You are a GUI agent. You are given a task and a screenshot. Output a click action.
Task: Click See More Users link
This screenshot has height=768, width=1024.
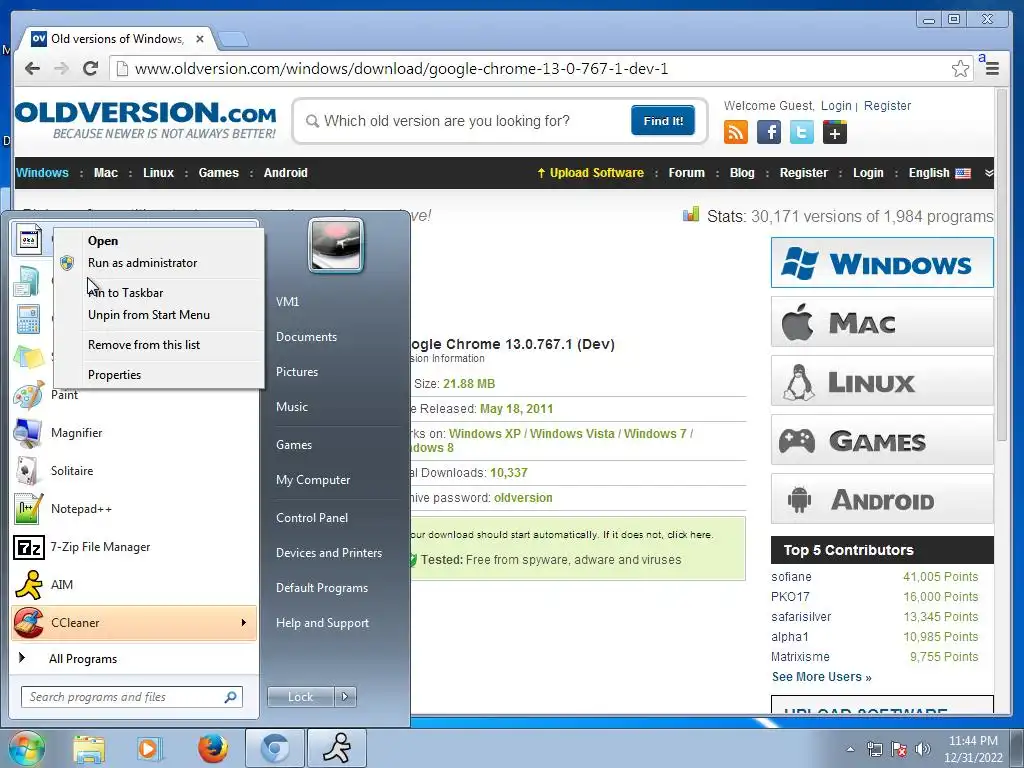click(822, 677)
